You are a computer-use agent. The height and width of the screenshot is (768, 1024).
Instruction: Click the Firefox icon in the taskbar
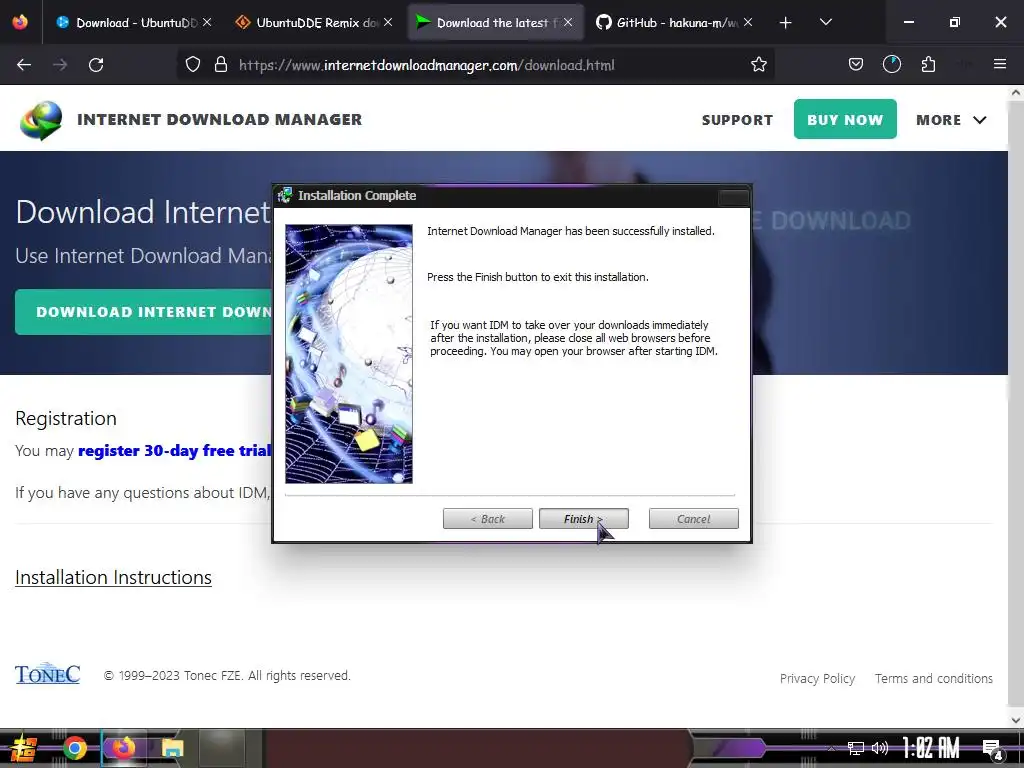point(123,748)
